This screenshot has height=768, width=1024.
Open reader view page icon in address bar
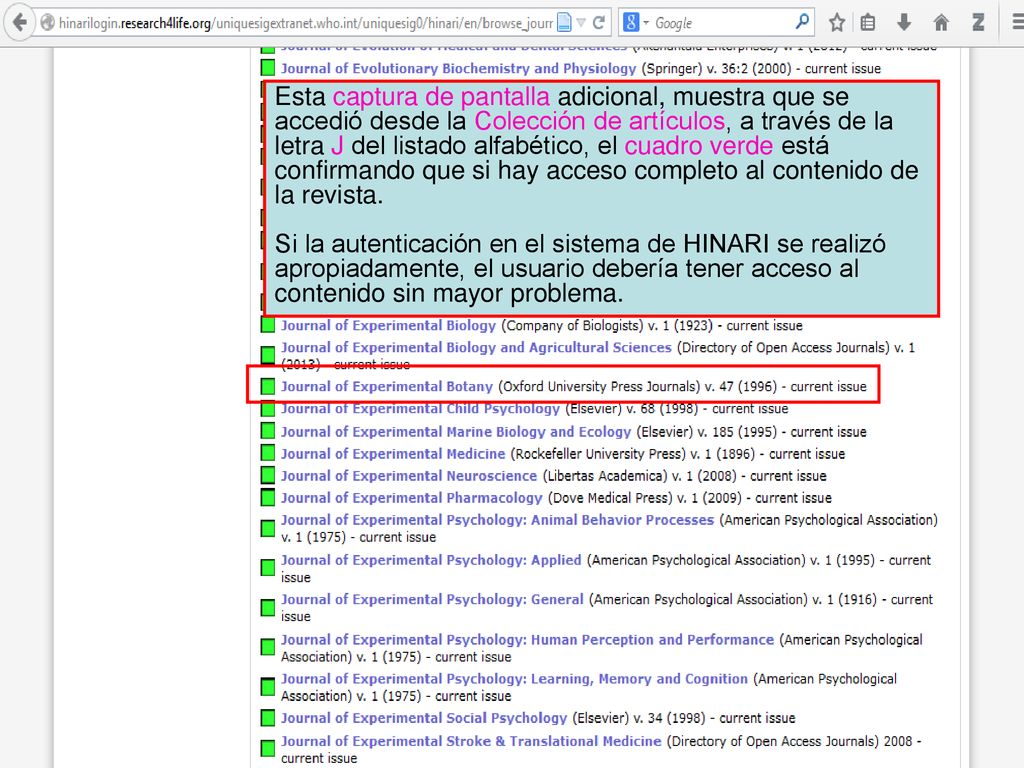click(x=564, y=23)
